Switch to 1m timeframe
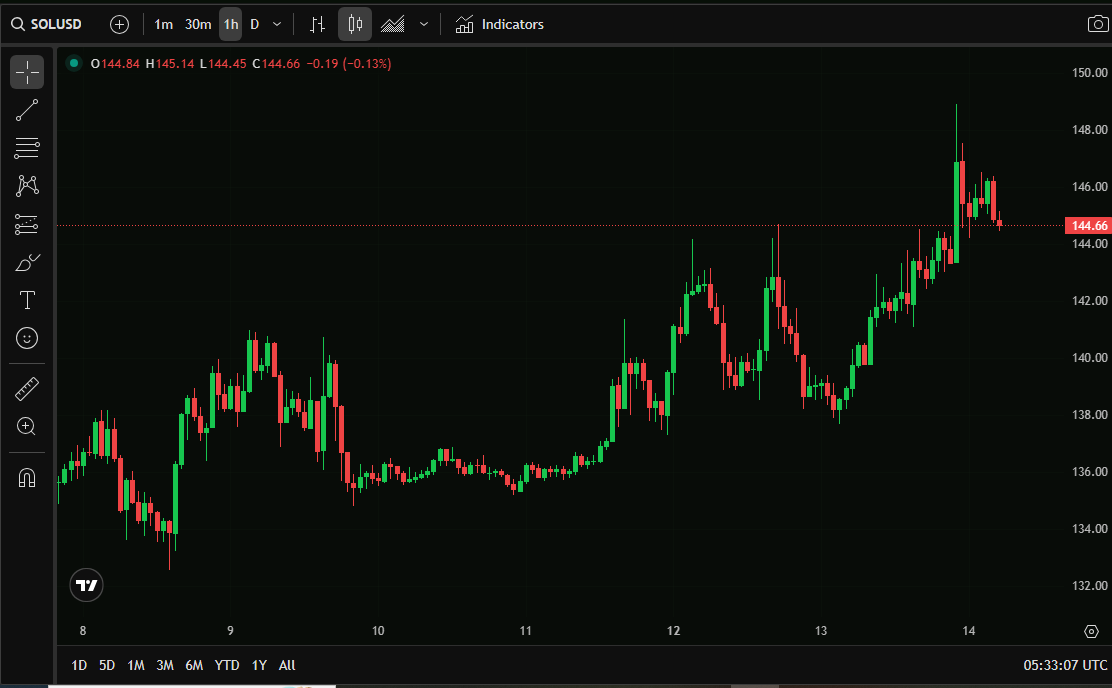Screen dimensions: 1112x688 (x=164, y=24)
